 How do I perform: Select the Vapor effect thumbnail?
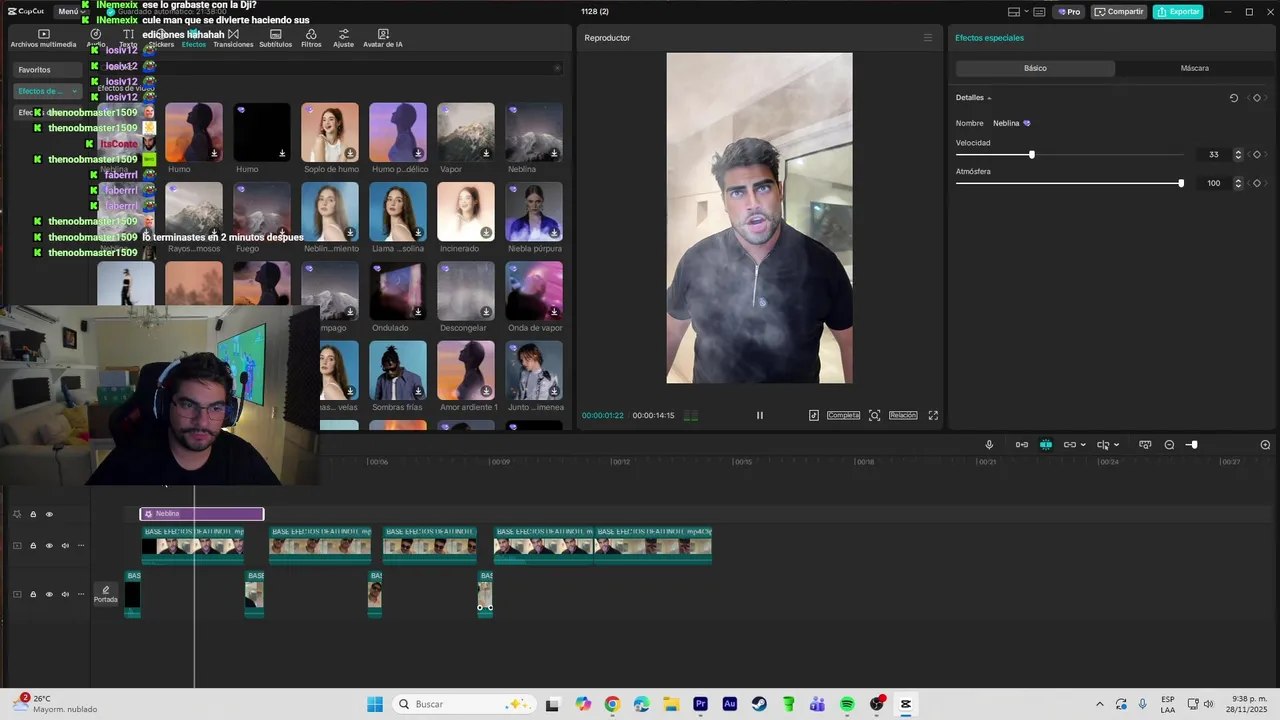tap(465, 132)
